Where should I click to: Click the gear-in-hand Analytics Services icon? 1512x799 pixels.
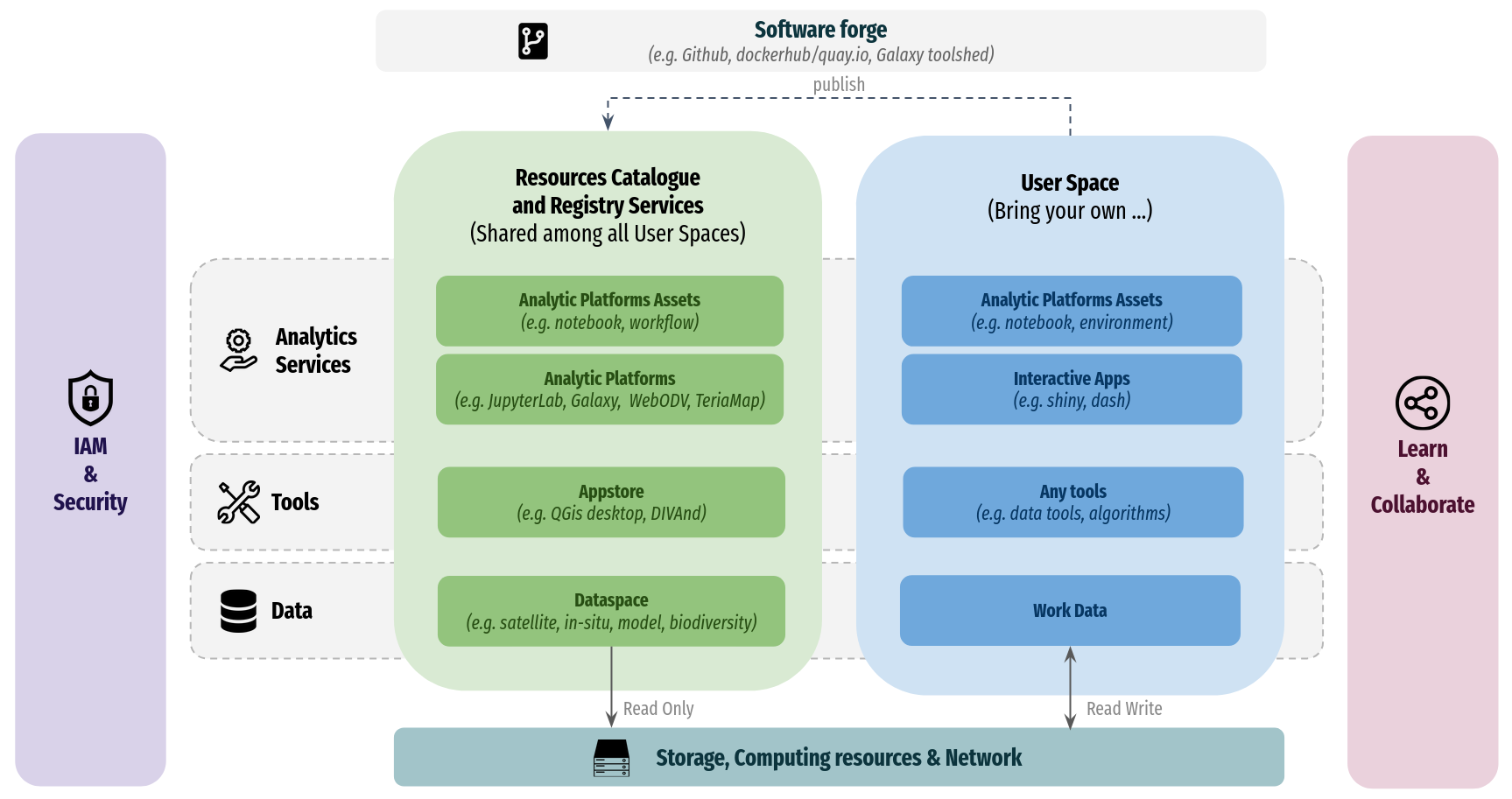click(x=238, y=350)
